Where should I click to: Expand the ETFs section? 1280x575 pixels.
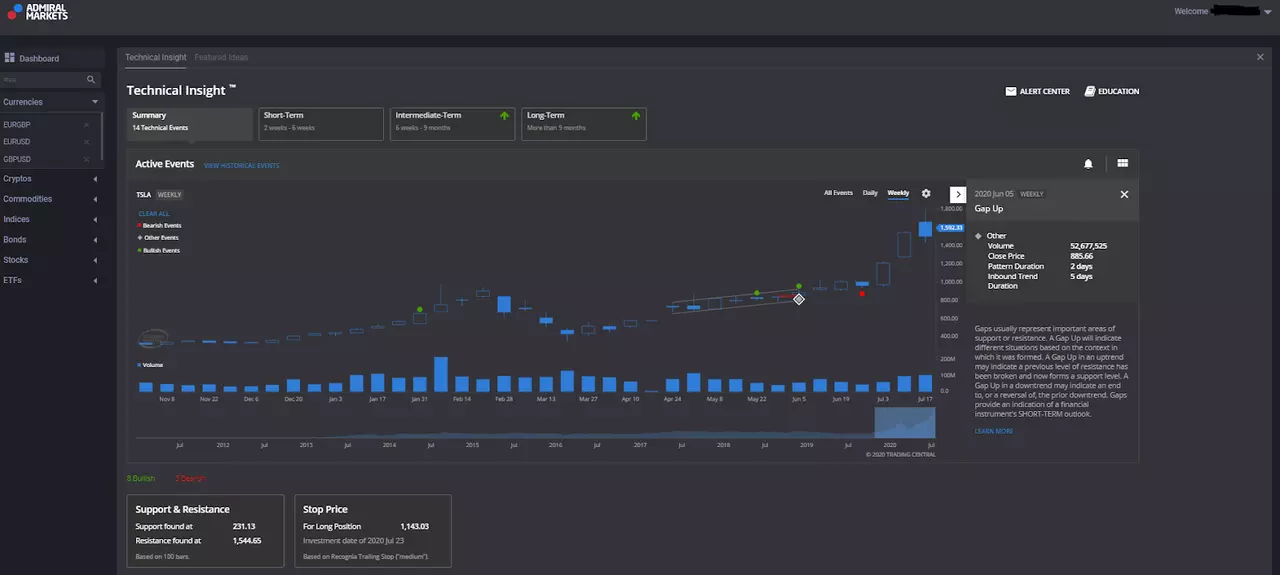point(95,280)
